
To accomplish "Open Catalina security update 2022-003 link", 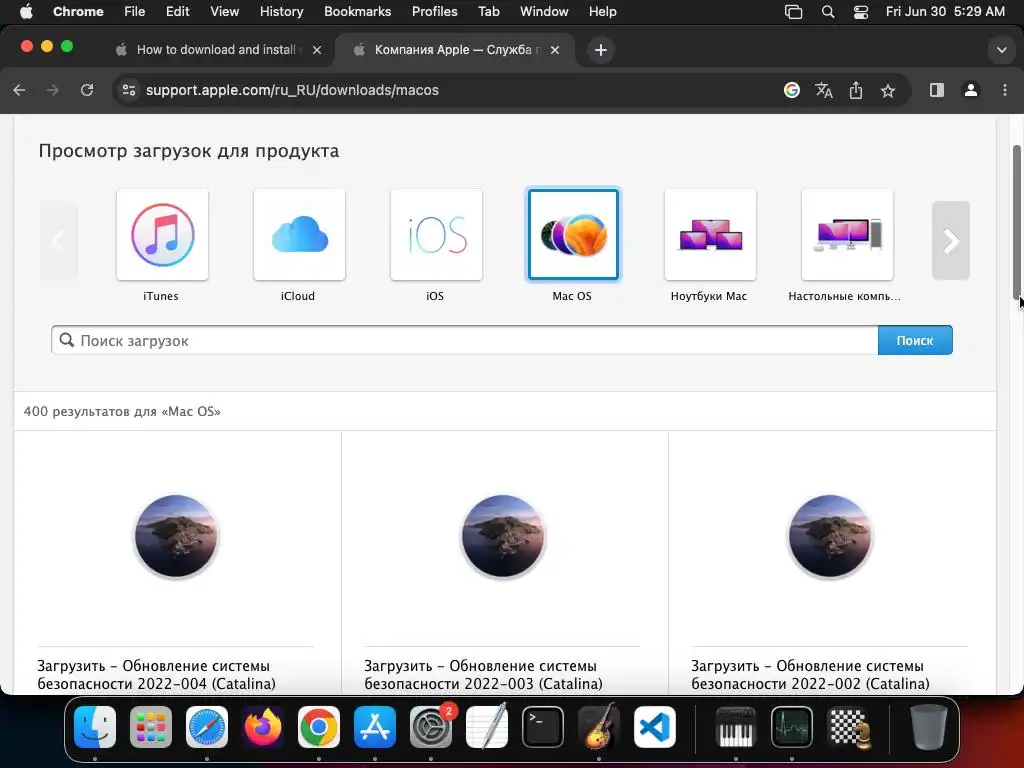I will (x=483, y=675).
